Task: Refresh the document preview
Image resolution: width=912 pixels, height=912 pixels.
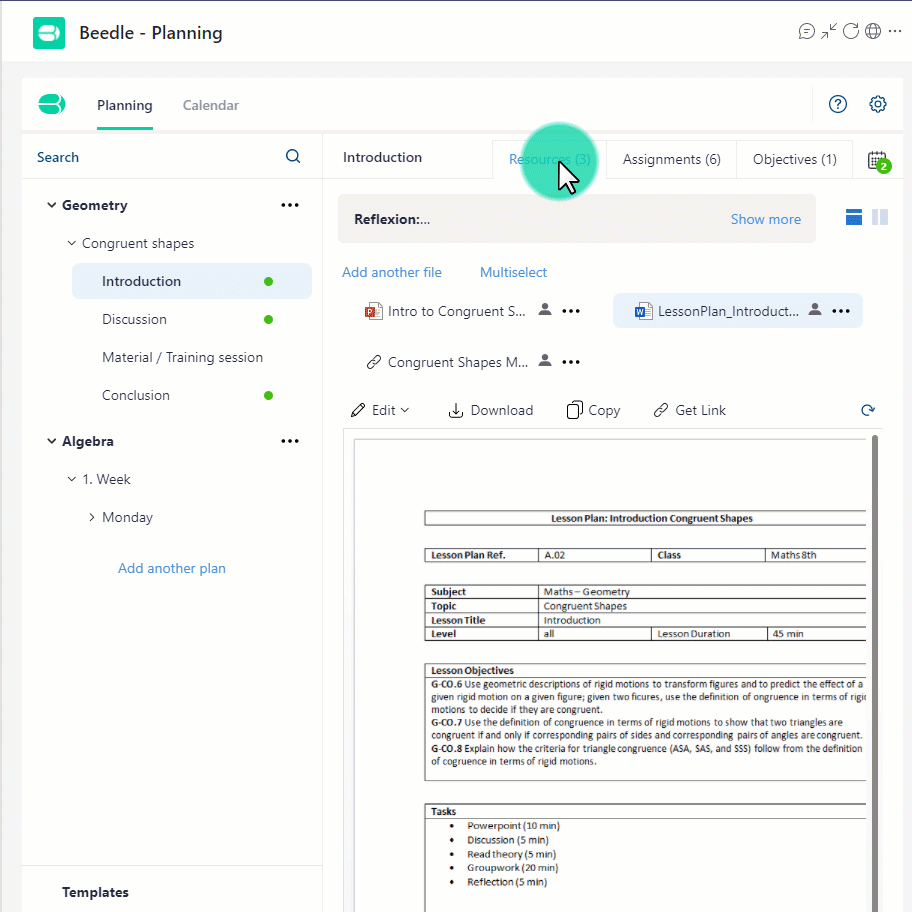Action: [868, 410]
